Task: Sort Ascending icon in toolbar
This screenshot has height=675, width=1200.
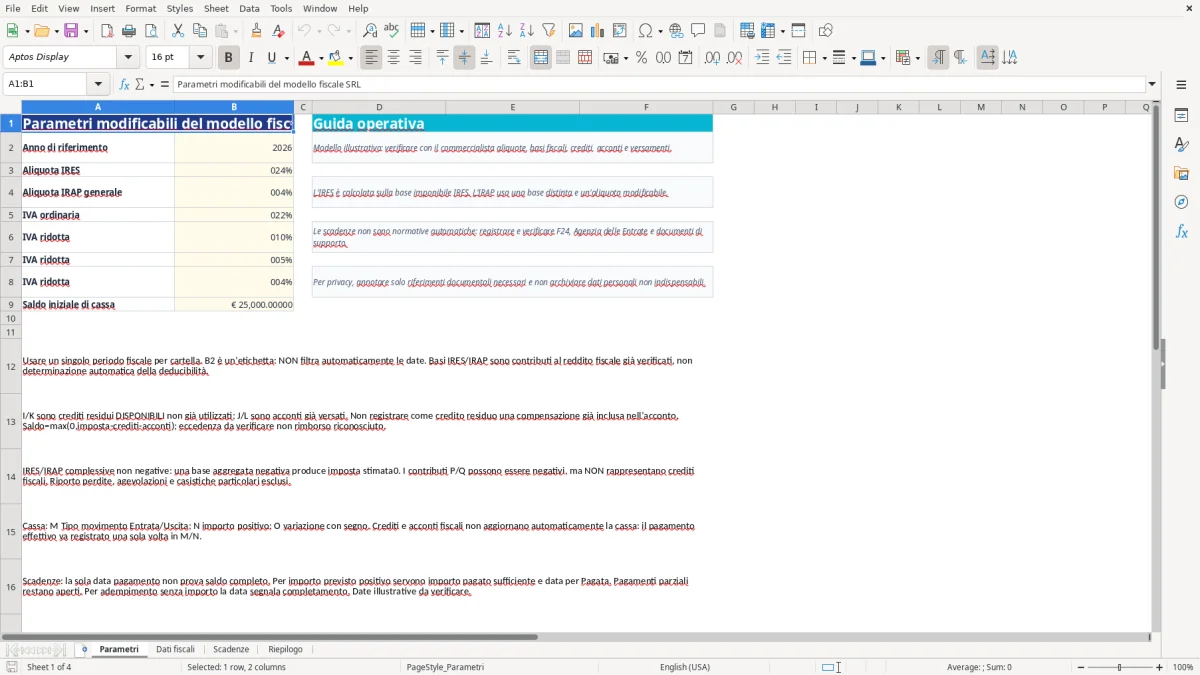Action: click(505, 30)
